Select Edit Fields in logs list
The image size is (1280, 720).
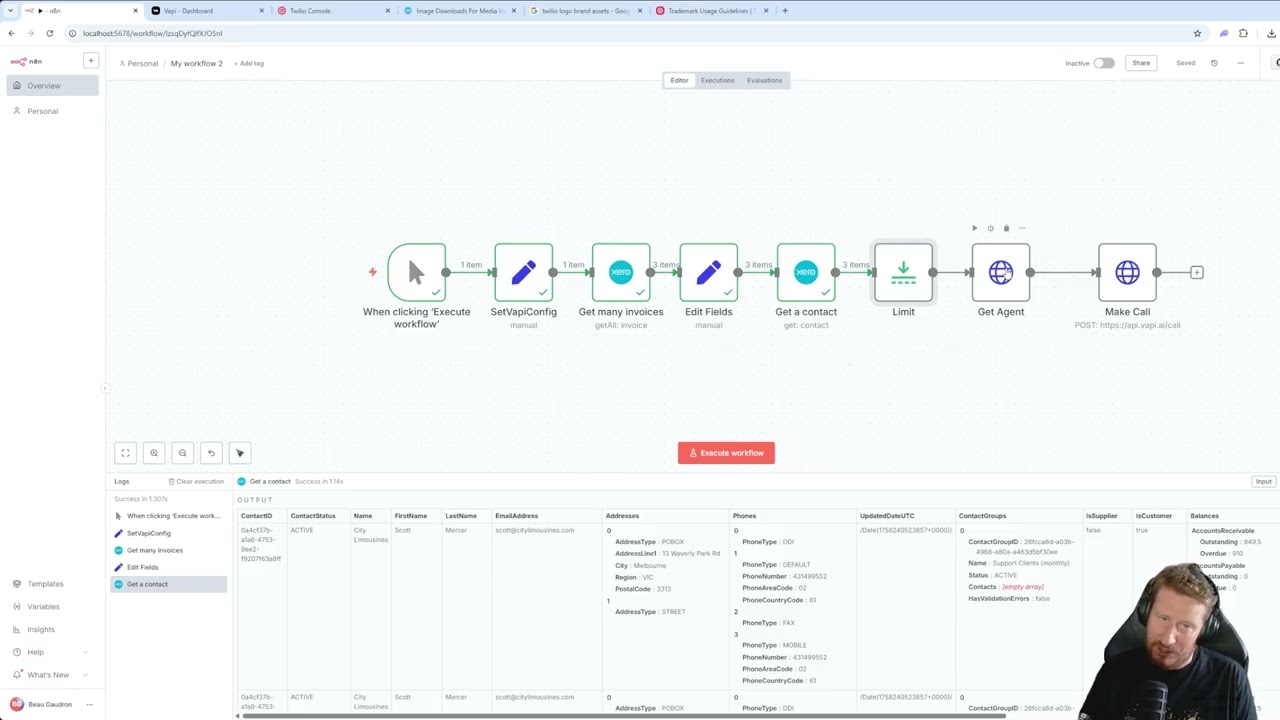pyautogui.click(x=168, y=567)
